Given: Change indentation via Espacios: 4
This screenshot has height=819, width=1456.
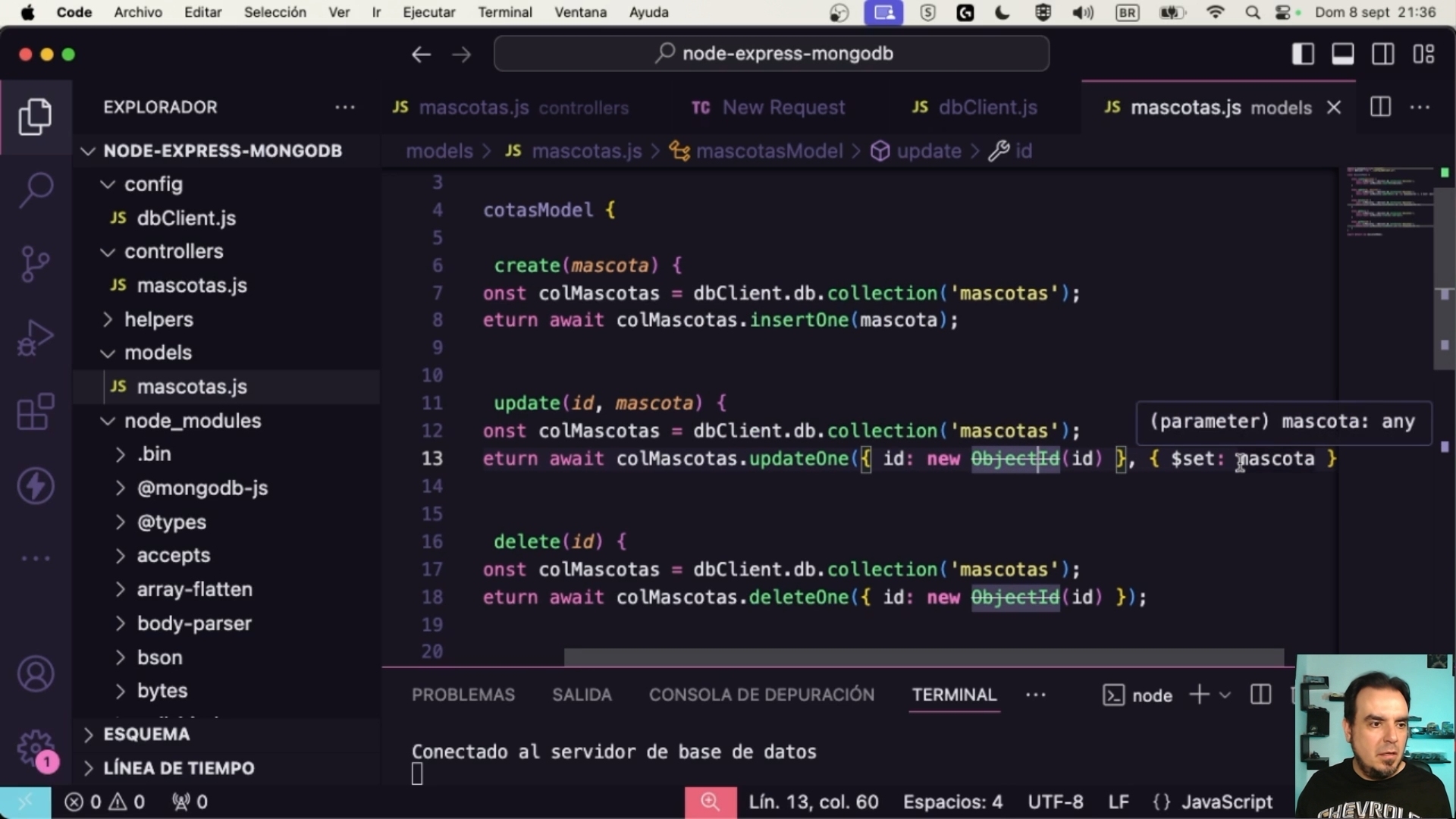Looking at the screenshot, I should tap(952, 802).
